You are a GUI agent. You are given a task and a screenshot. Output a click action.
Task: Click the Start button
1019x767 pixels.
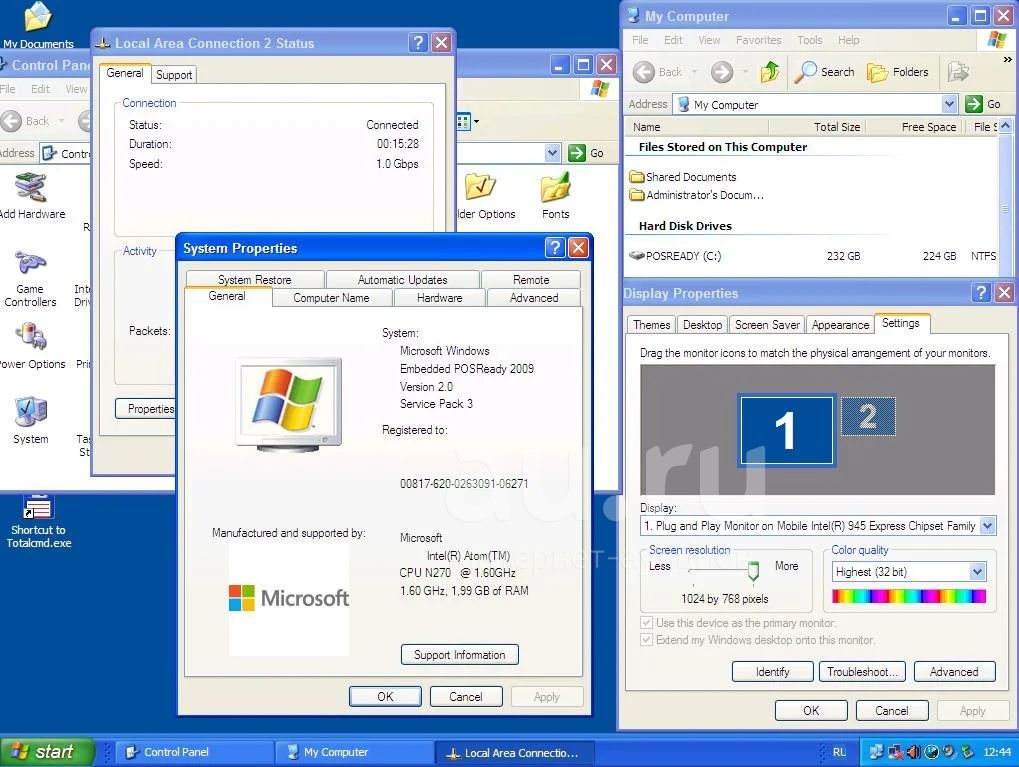47,752
